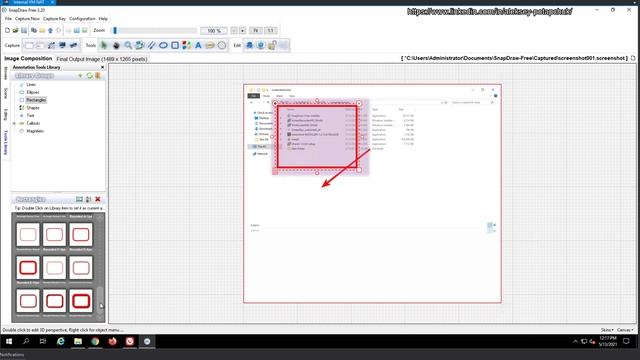Click the monitor screen capture icon

[x=62, y=45]
